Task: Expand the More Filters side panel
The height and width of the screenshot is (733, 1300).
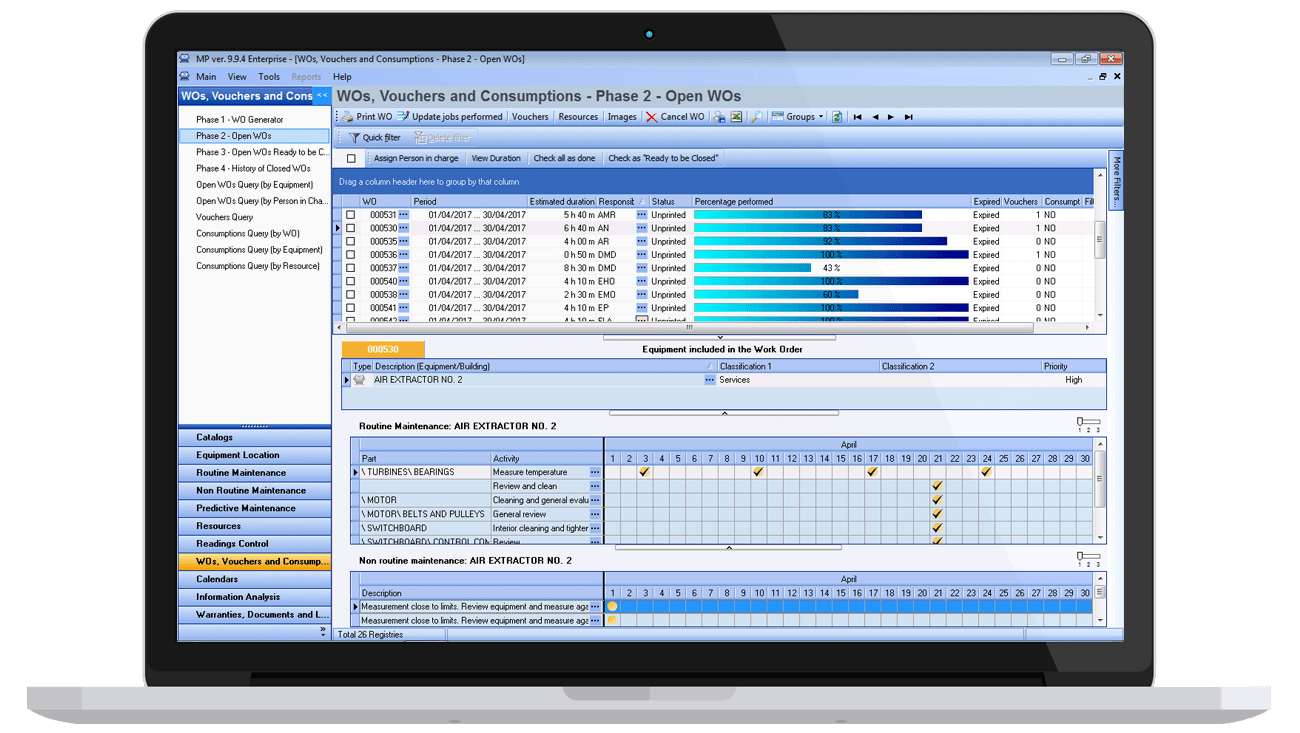Action: tap(1116, 179)
